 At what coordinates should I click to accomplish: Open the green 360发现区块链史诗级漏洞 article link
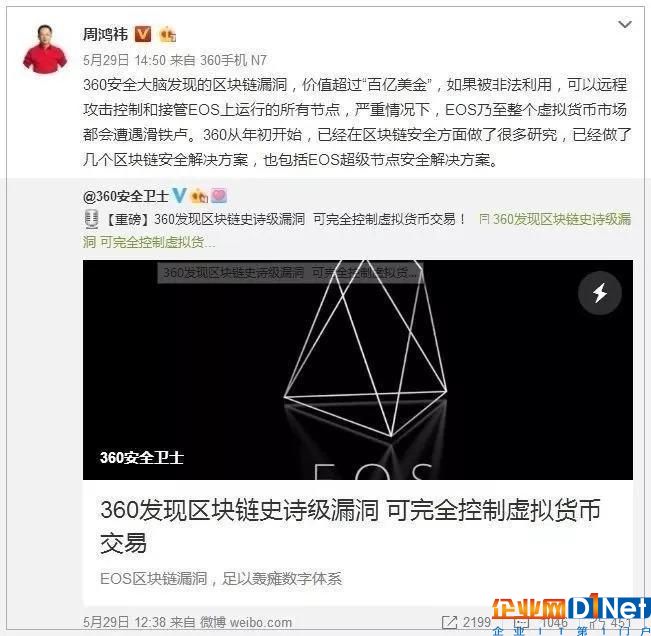coord(555,219)
